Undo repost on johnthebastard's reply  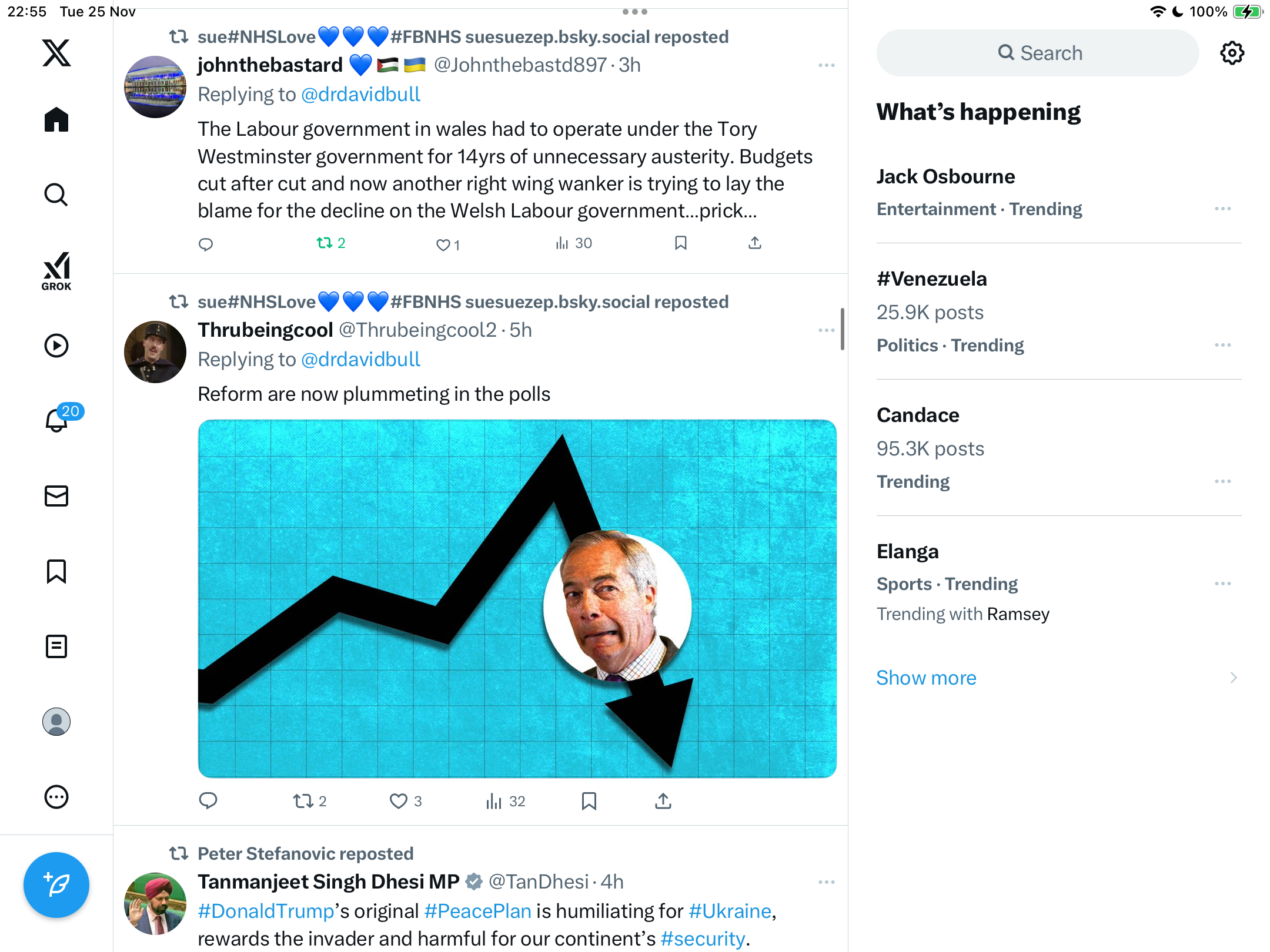(x=331, y=243)
